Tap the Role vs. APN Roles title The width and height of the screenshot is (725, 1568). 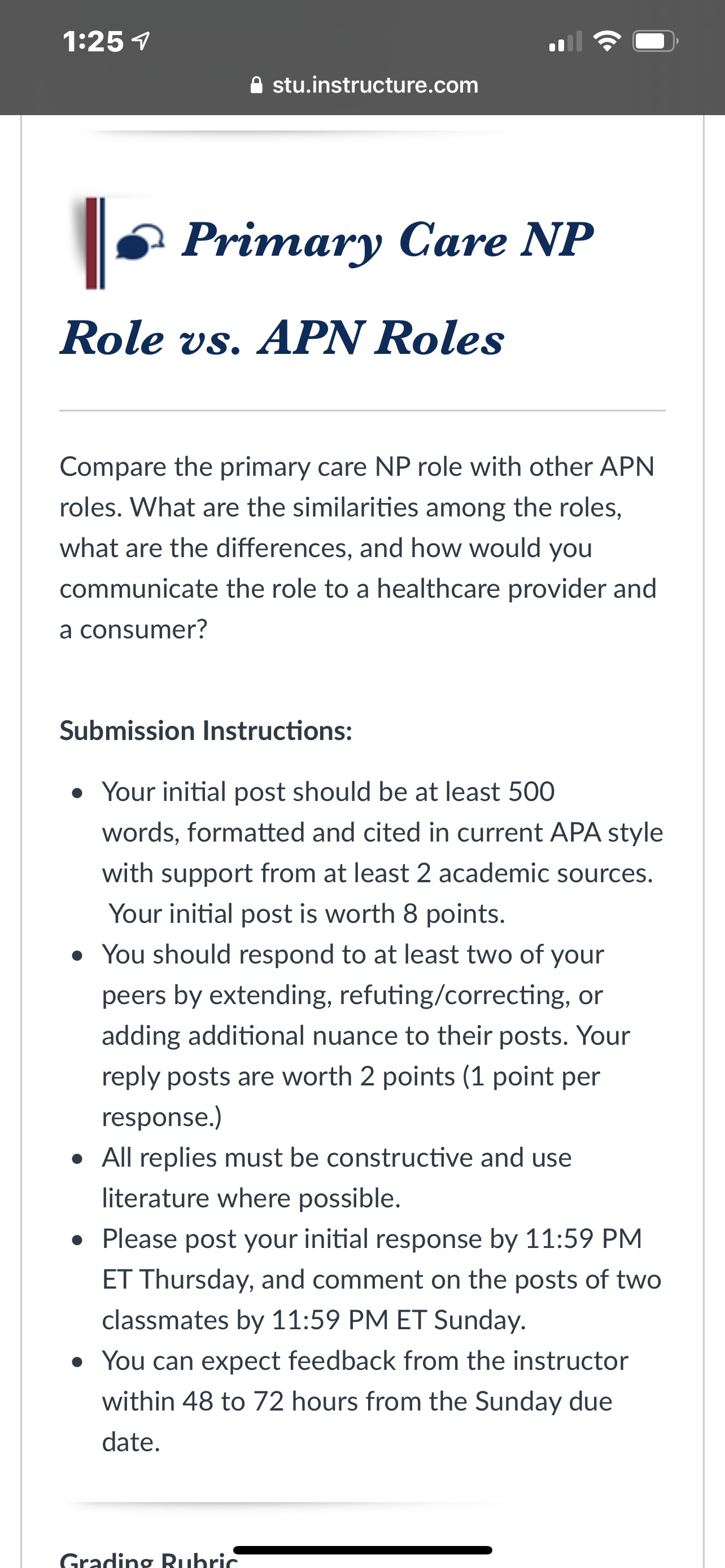[x=282, y=338]
